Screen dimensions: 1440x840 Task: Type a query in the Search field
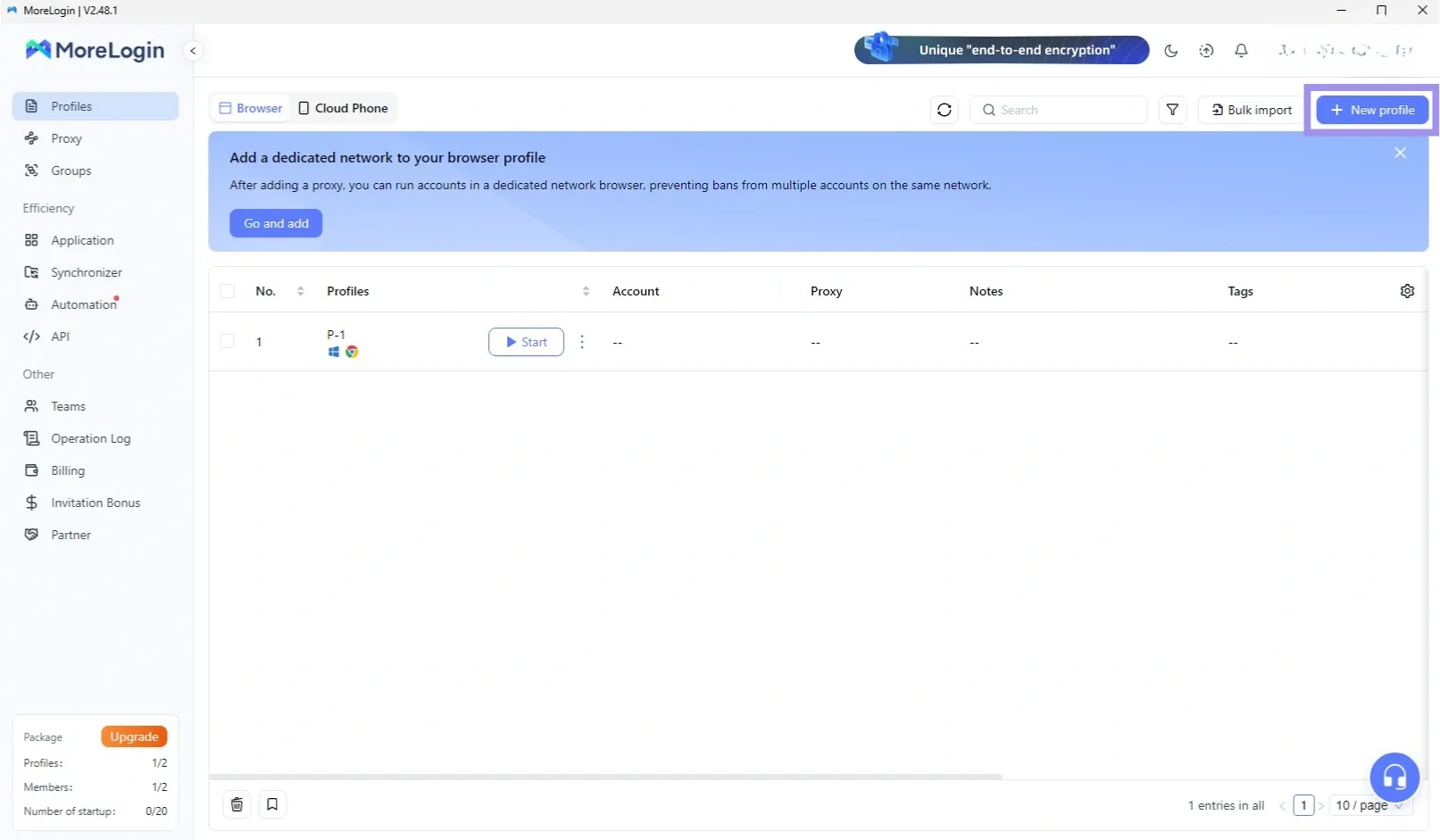click(x=1058, y=109)
